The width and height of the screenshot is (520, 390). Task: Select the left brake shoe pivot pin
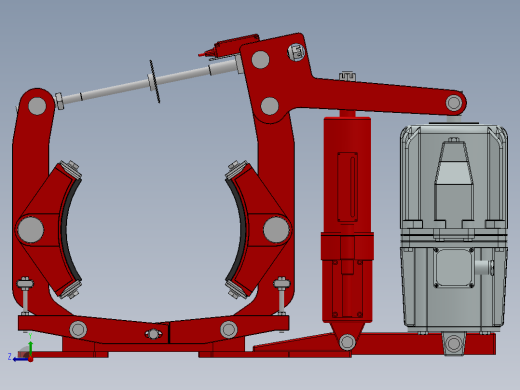point(30,230)
